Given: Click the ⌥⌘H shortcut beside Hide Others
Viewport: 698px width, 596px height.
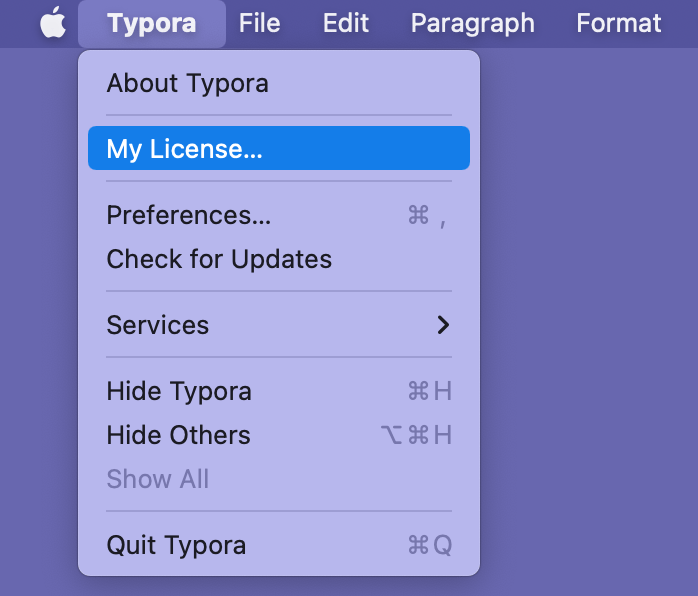Looking at the screenshot, I should 416,435.
